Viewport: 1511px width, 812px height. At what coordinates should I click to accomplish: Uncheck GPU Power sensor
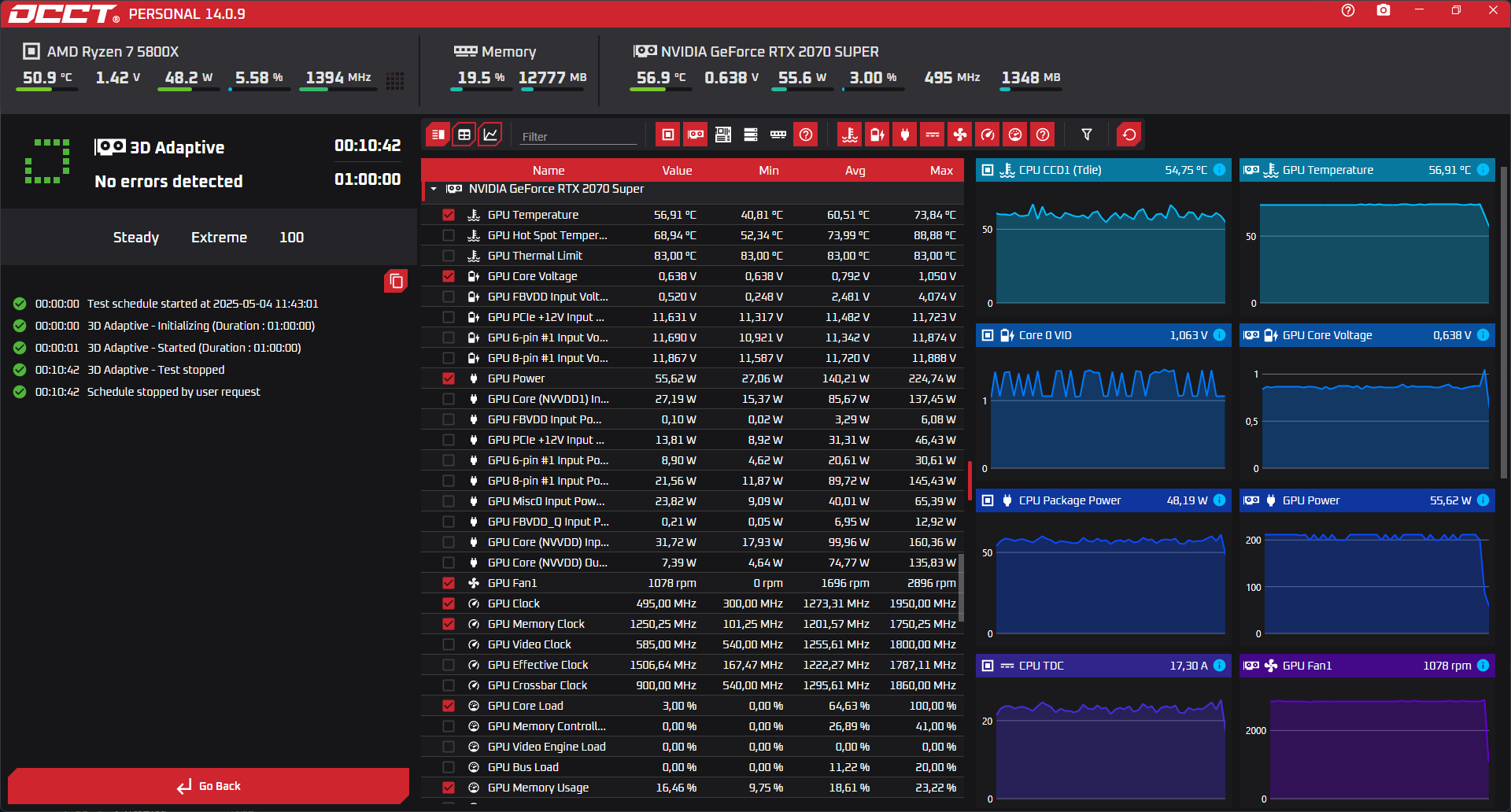(x=449, y=378)
